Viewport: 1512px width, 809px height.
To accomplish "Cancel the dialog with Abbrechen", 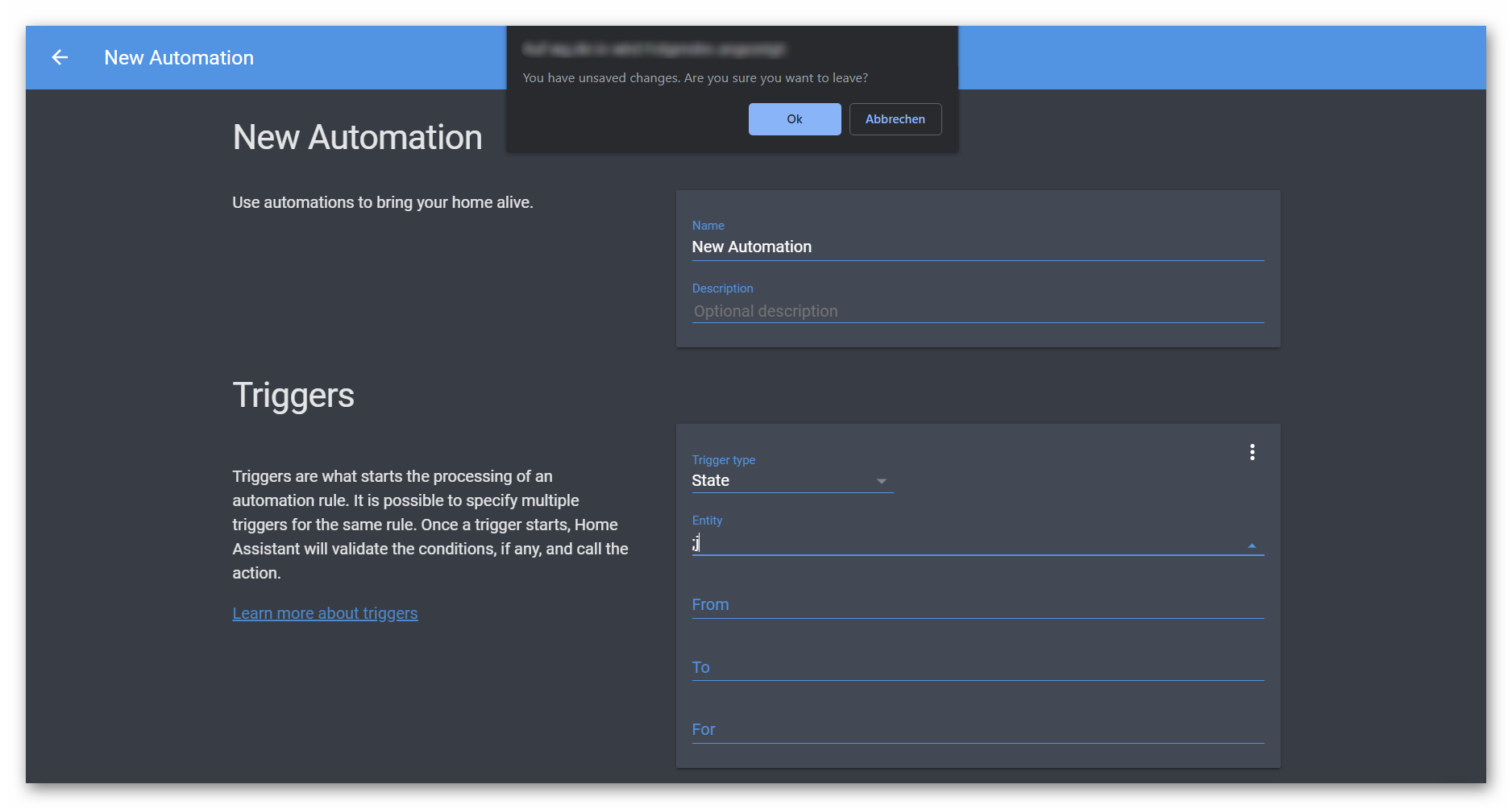I will click(x=895, y=119).
